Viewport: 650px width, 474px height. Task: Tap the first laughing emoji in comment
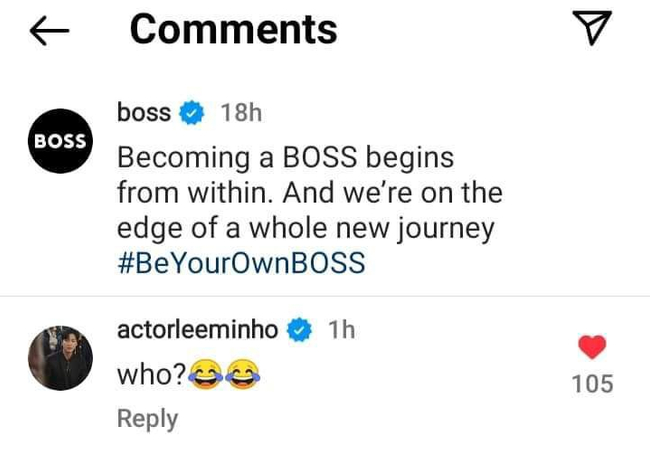click(x=206, y=375)
